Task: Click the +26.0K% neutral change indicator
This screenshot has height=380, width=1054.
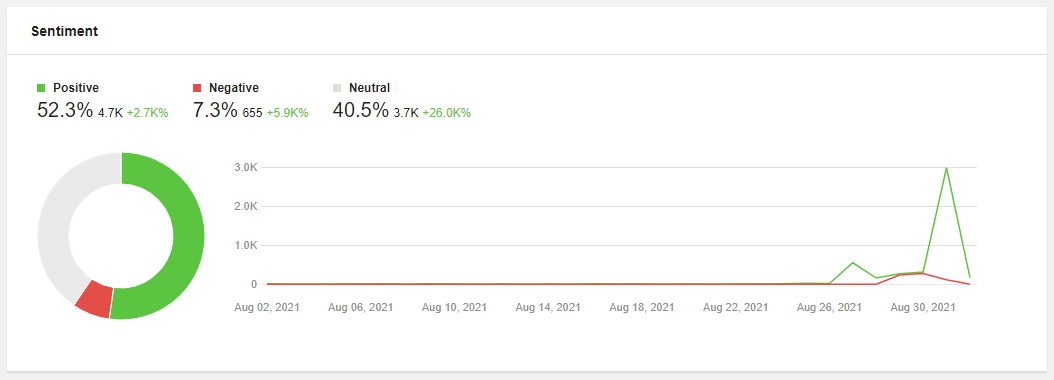Action: coord(446,113)
